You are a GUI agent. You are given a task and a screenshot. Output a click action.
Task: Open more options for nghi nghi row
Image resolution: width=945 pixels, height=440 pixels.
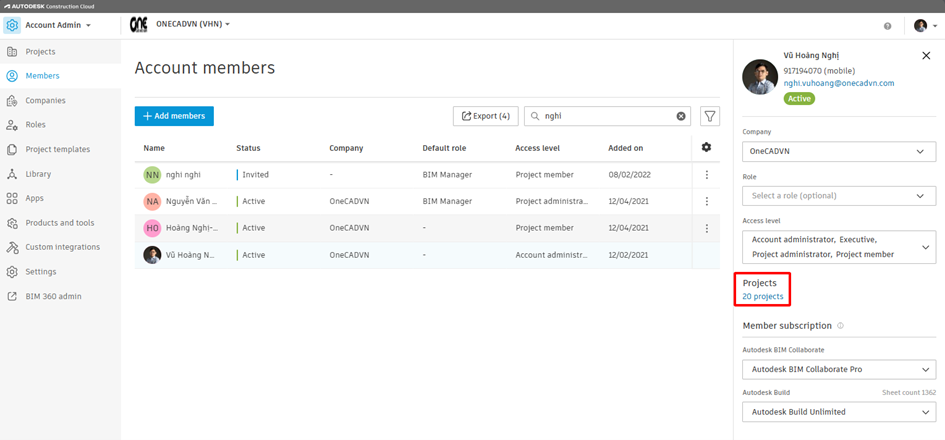tap(706, 175)
